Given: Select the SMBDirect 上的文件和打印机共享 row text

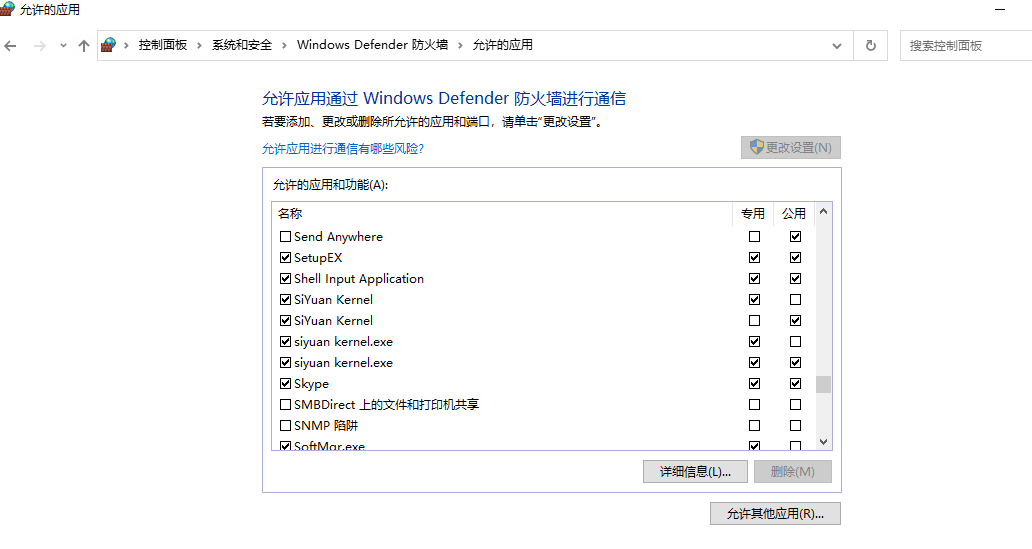Looking at the screenshot, I should pos(386,405).
